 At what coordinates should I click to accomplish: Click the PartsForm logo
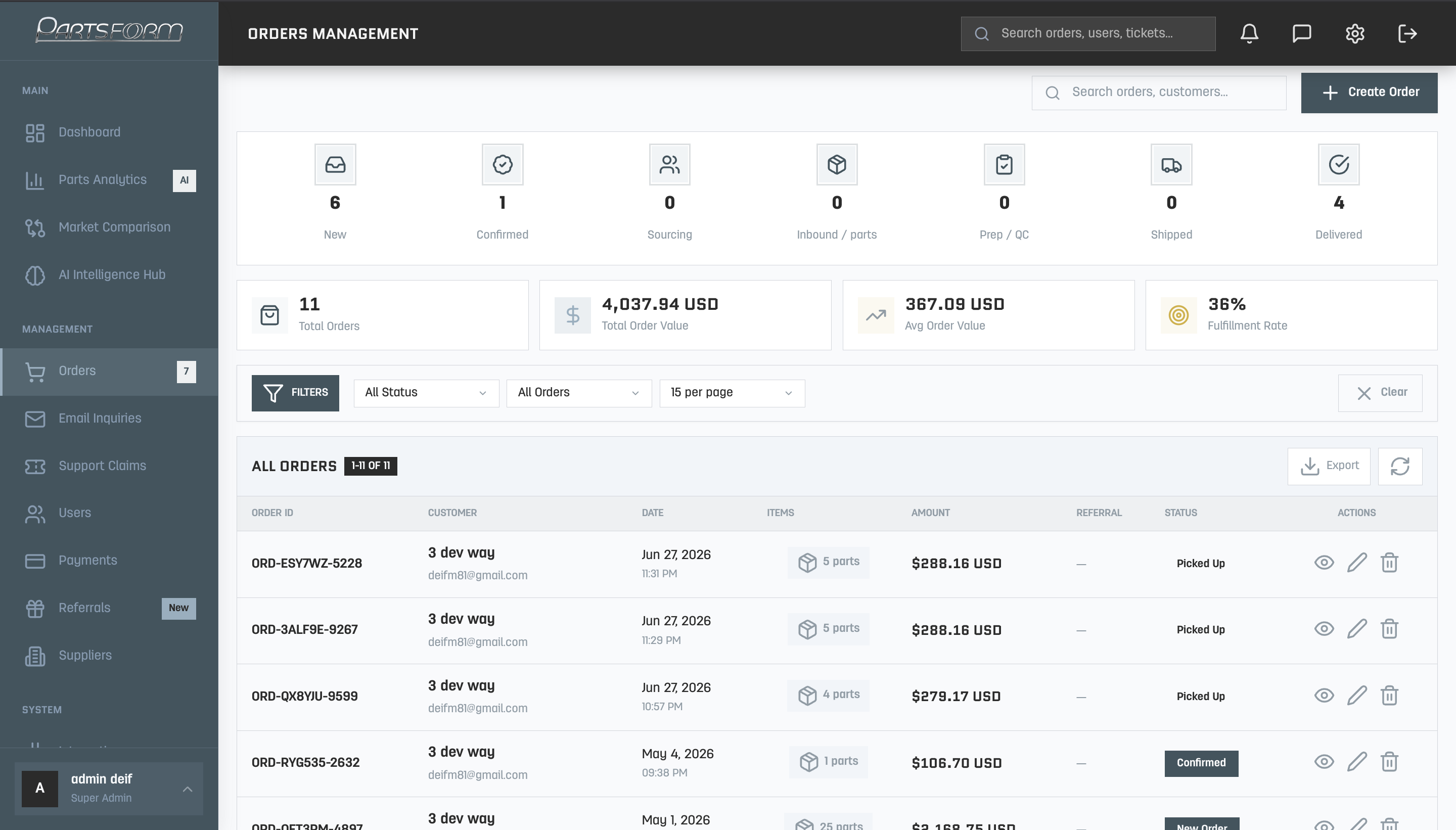110,30
